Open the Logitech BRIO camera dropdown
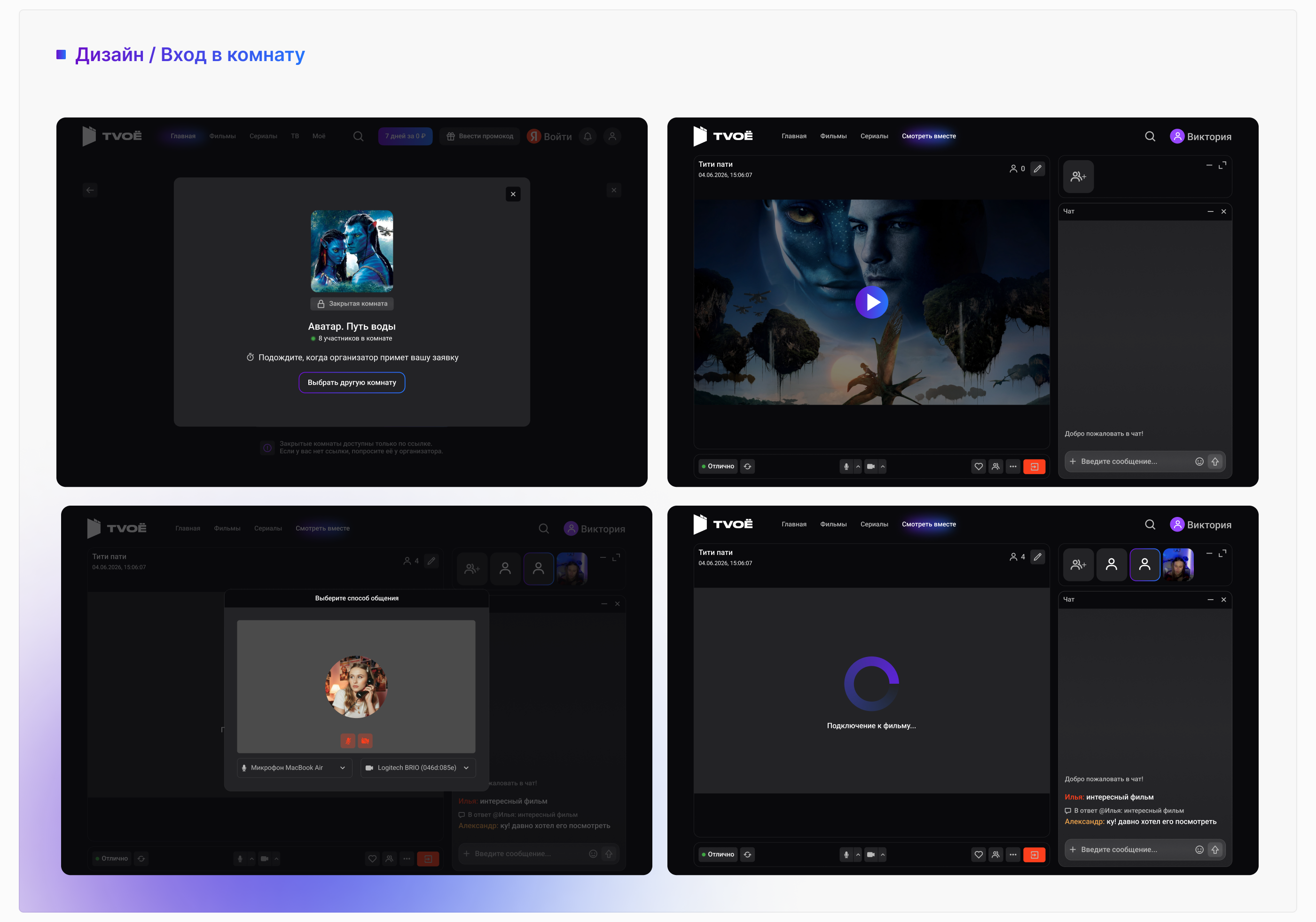The image size is (1316, 922). point(418,768)
